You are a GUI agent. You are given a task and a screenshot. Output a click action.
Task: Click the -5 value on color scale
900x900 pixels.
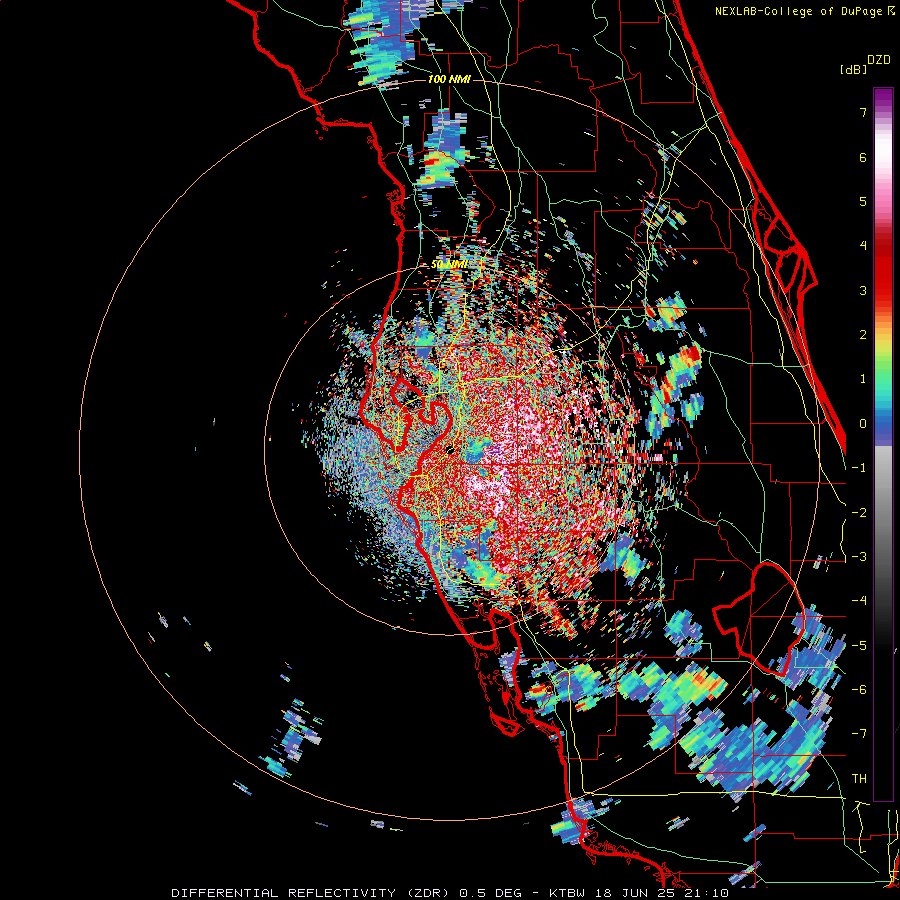(859, 646)
